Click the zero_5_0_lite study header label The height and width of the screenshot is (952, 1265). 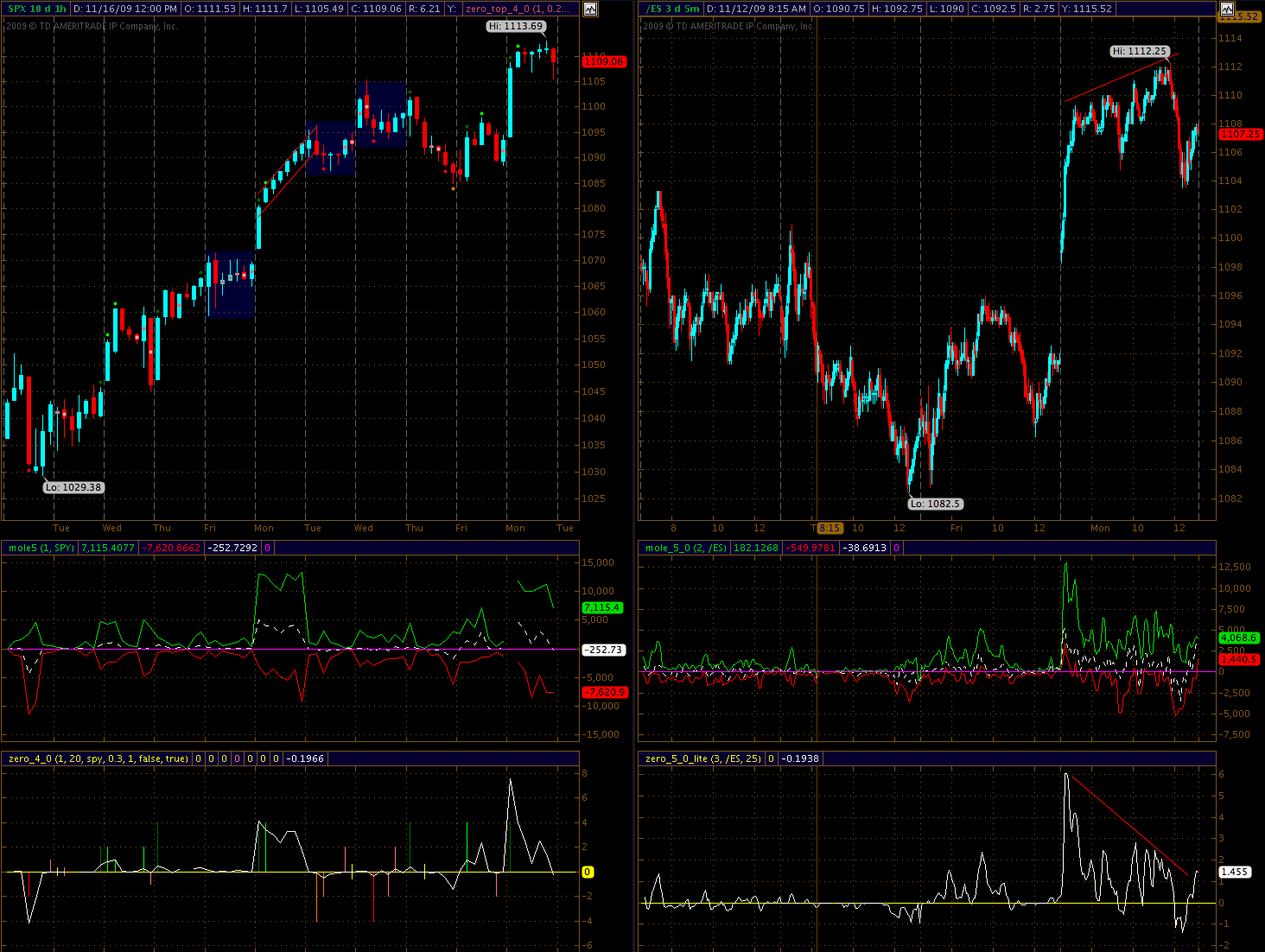pos(702,758)
